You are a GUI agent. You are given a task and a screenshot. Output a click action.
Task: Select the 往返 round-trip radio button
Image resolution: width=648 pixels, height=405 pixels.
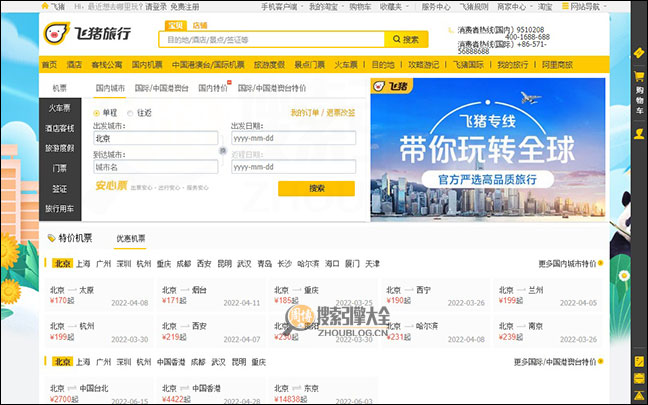(x=130, y=113)
